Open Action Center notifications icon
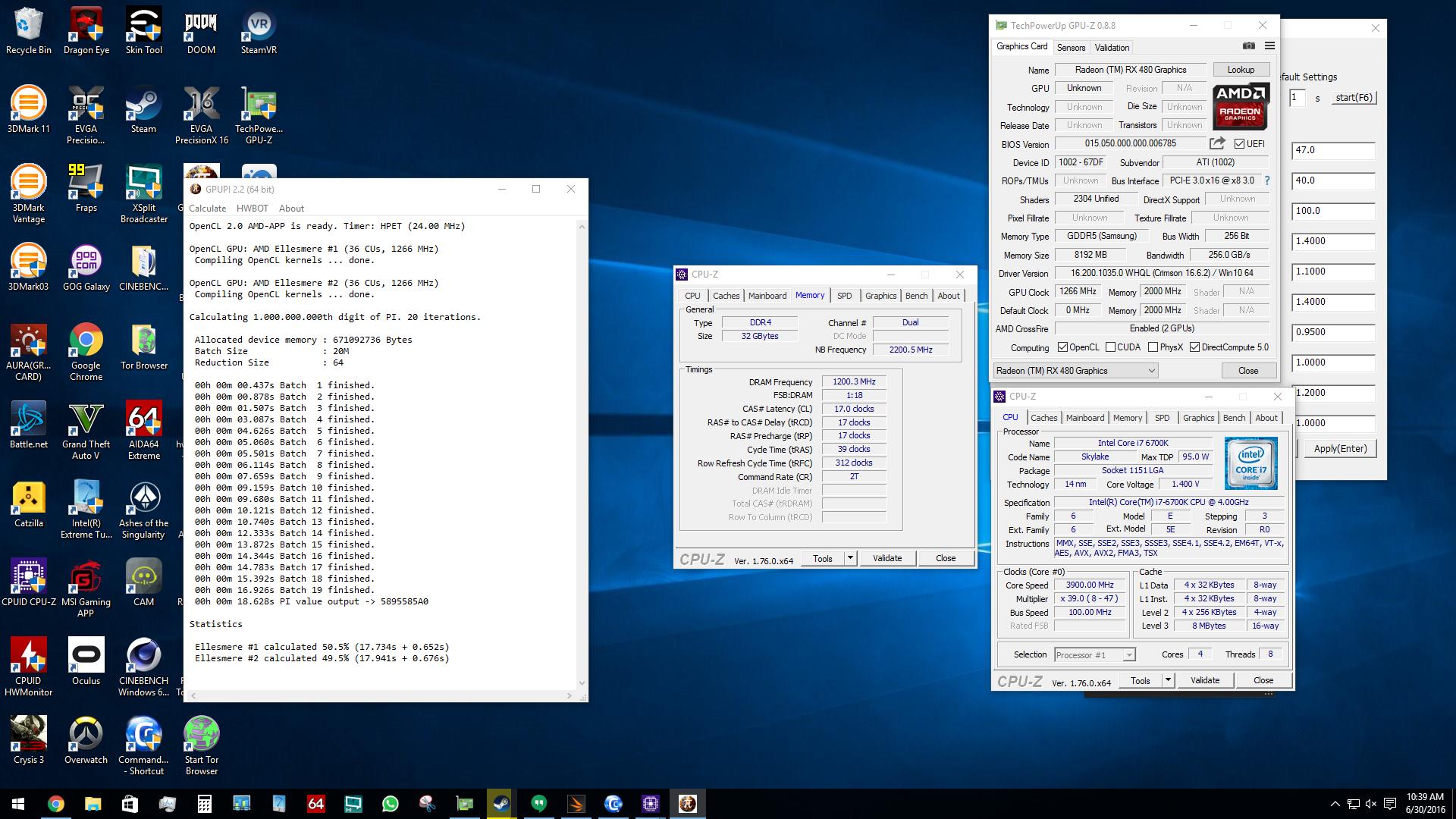Viewport: 1456px width, 819px height. (1390, 804)
